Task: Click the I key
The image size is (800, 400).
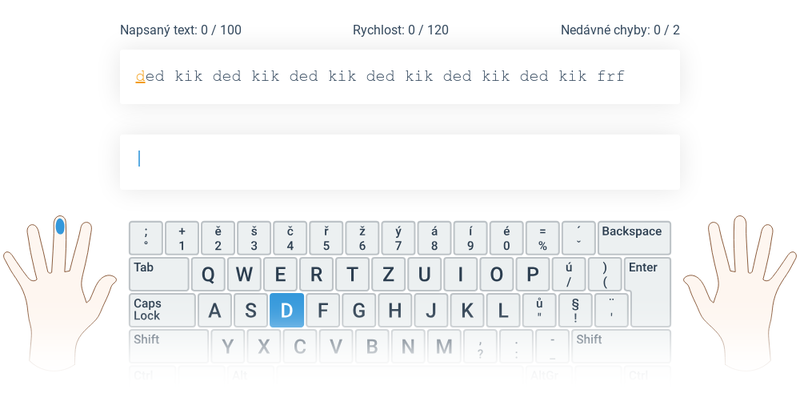Action: point(460,274)
